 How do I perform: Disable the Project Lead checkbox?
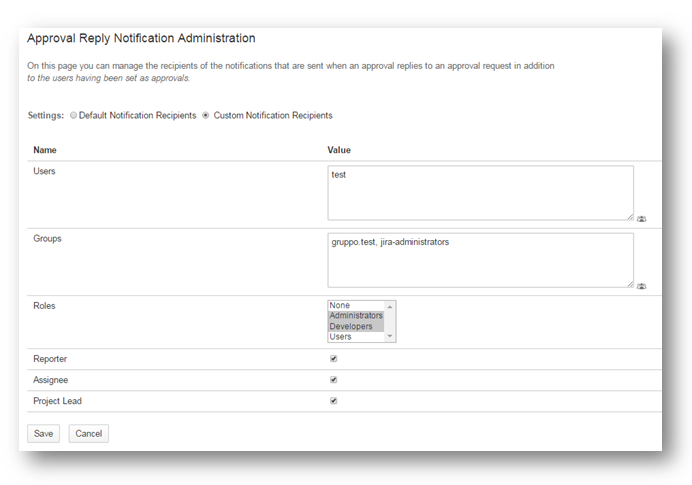[x=333, y=401]
